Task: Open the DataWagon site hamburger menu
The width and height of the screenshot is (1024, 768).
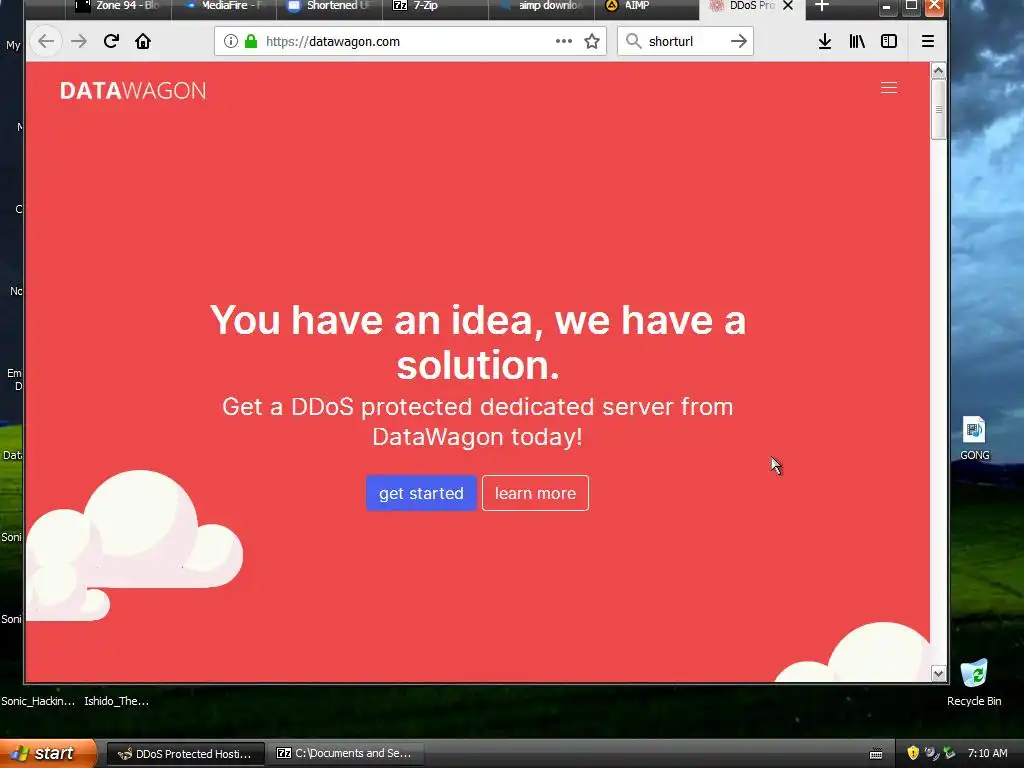Action: click(x=889, y=88)
